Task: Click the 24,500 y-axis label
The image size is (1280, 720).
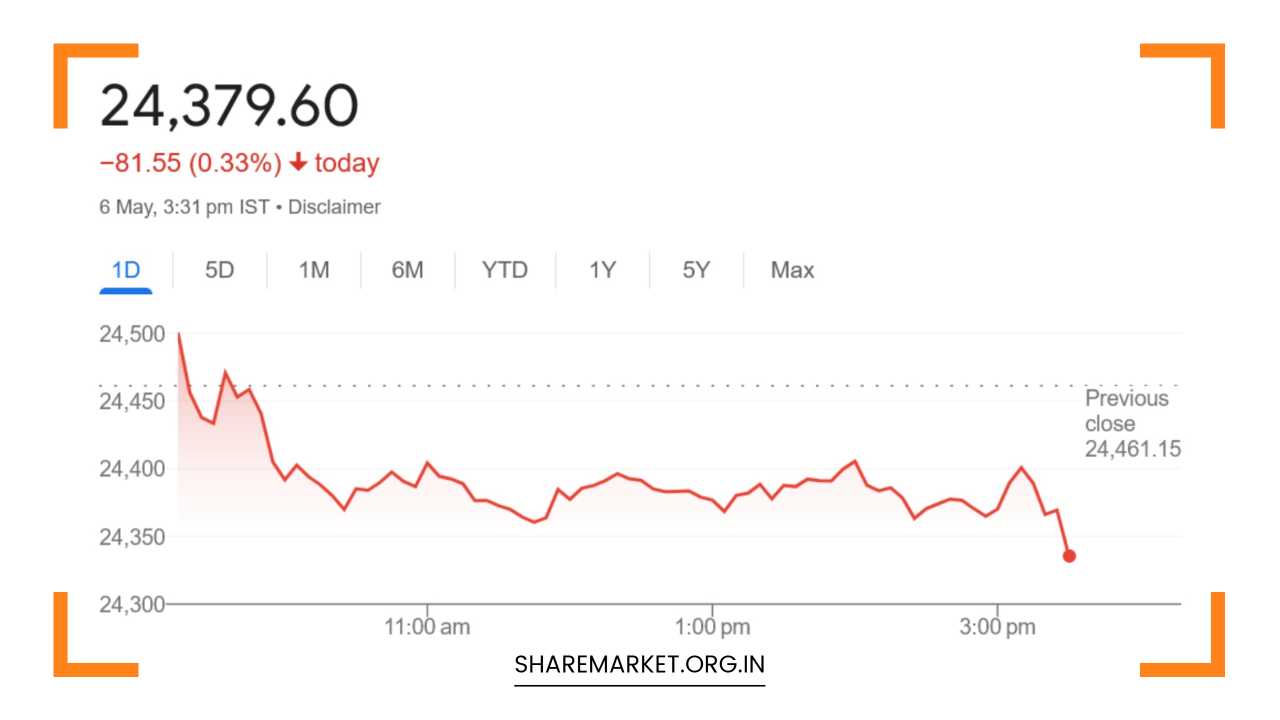Action: pyautogui.click(x=132, y=334)
